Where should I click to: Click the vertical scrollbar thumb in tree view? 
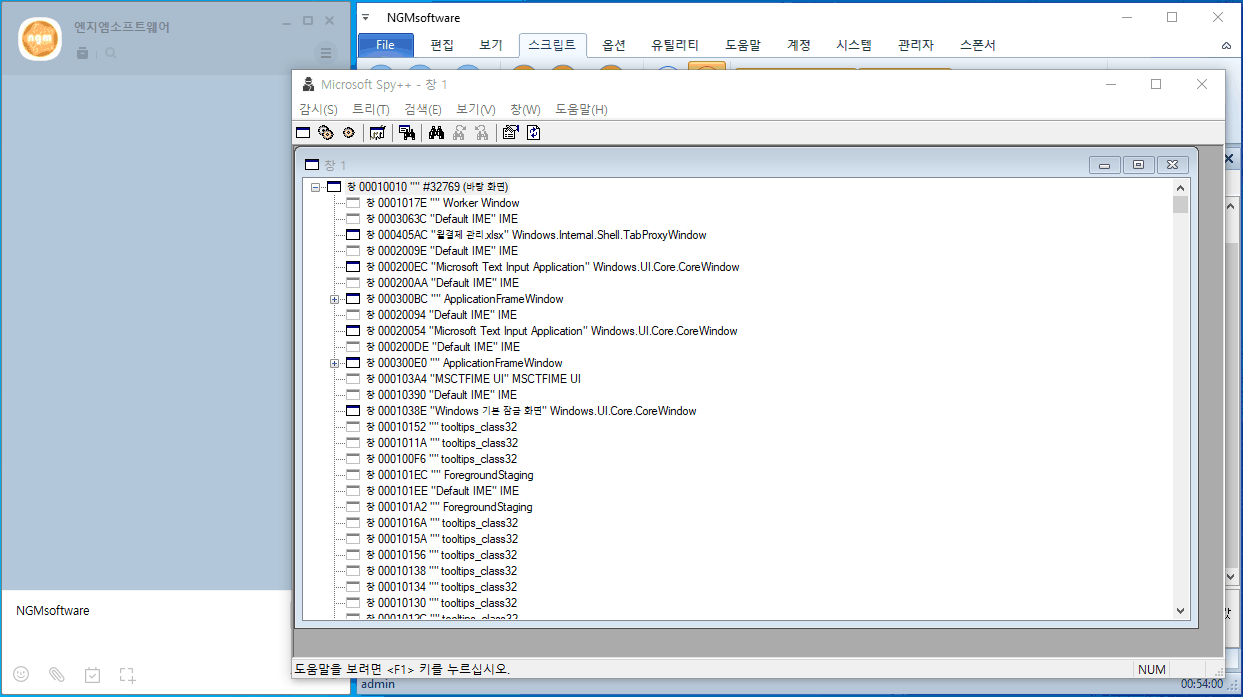[1180, 205]
